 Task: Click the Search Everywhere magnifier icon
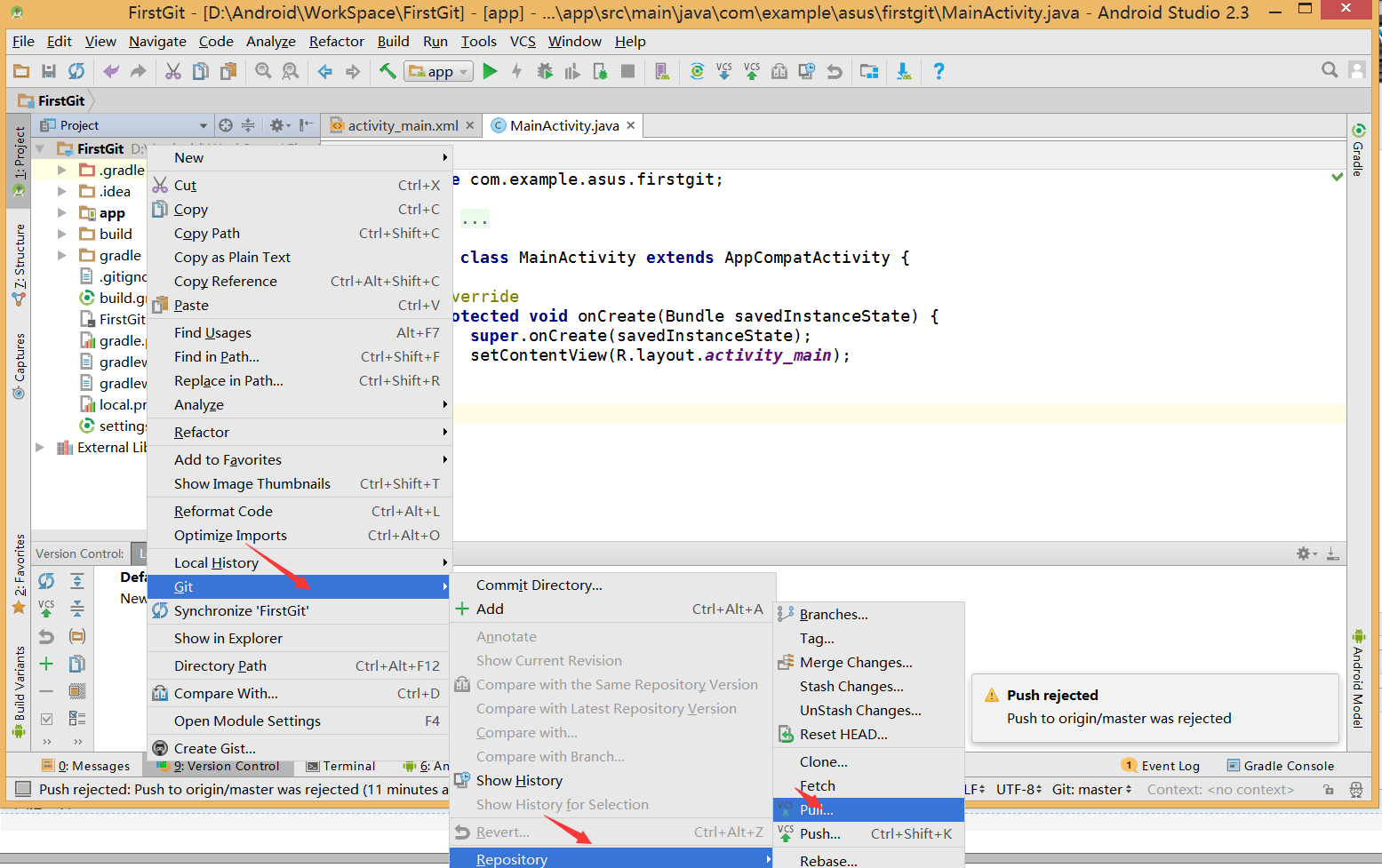click(1330, 70)
